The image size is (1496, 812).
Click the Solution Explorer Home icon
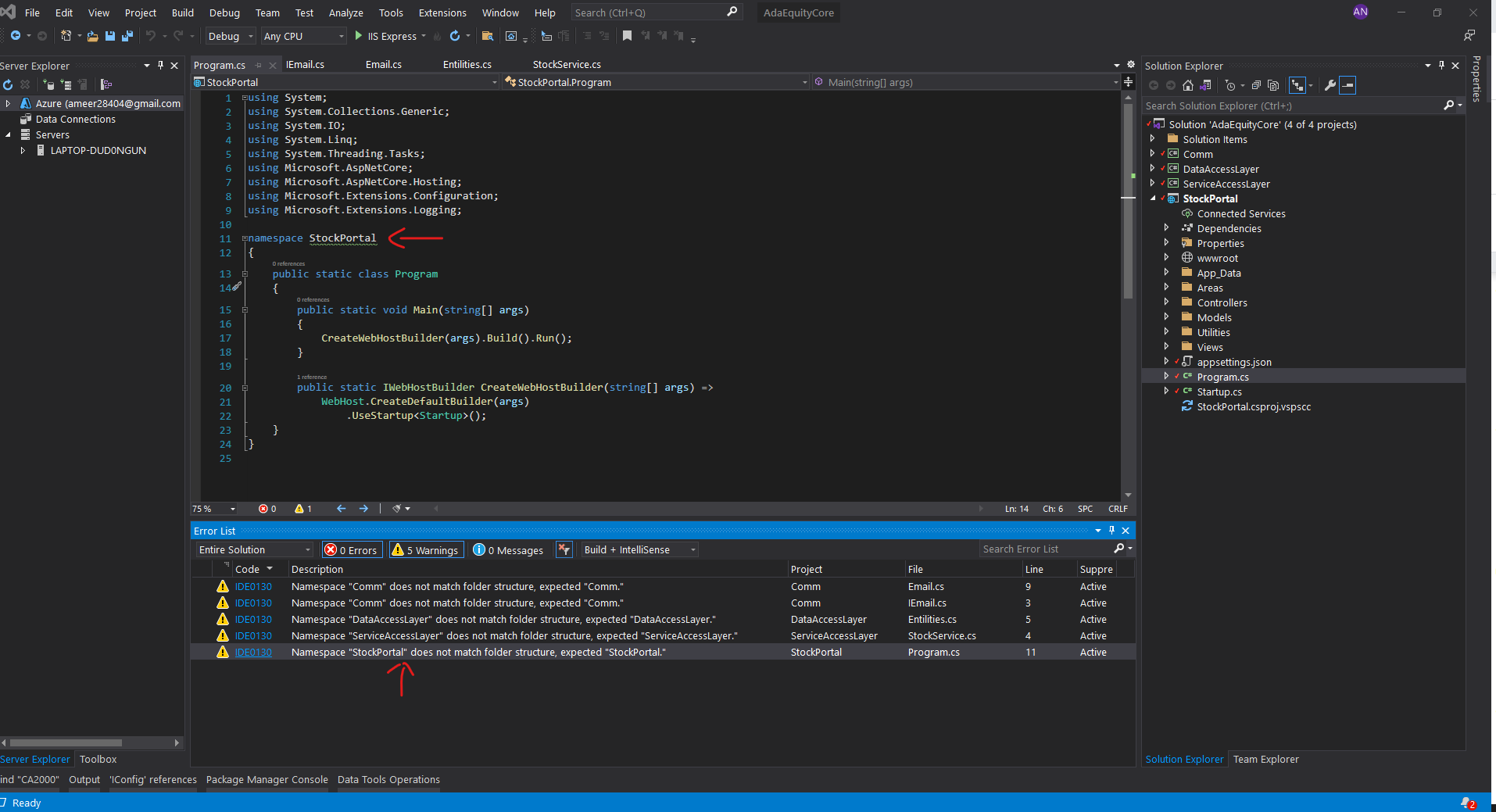point(1188,85)
